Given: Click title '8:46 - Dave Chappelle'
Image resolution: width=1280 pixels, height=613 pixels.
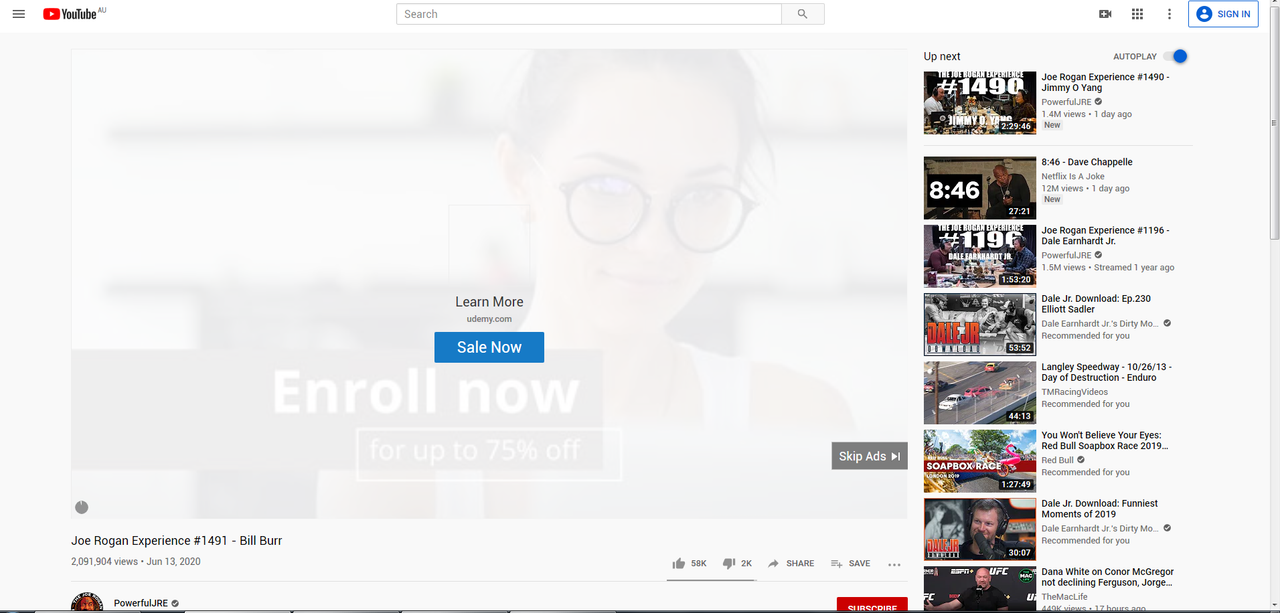Looking at the screenshot, I should click(1087, 162).
